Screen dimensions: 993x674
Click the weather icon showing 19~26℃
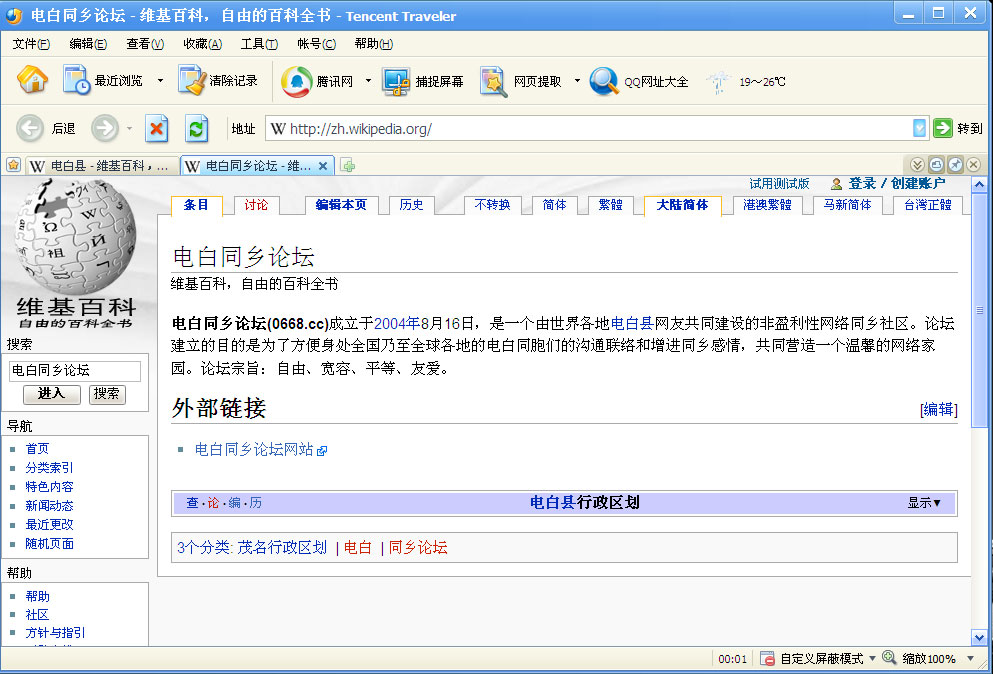click(717, 82)
